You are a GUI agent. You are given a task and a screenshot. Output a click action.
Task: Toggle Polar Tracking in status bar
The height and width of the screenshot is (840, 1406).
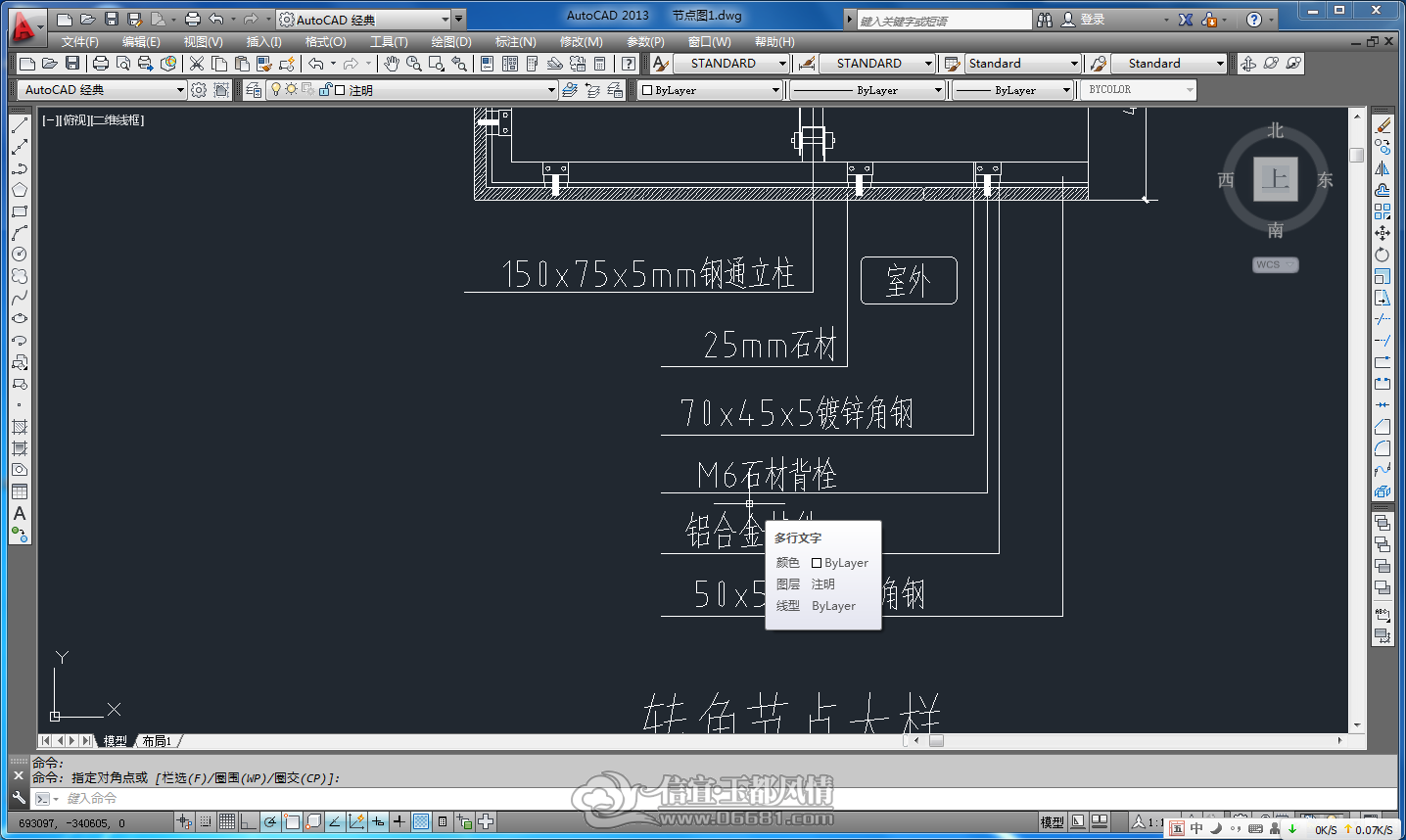[x=270, y=822]
